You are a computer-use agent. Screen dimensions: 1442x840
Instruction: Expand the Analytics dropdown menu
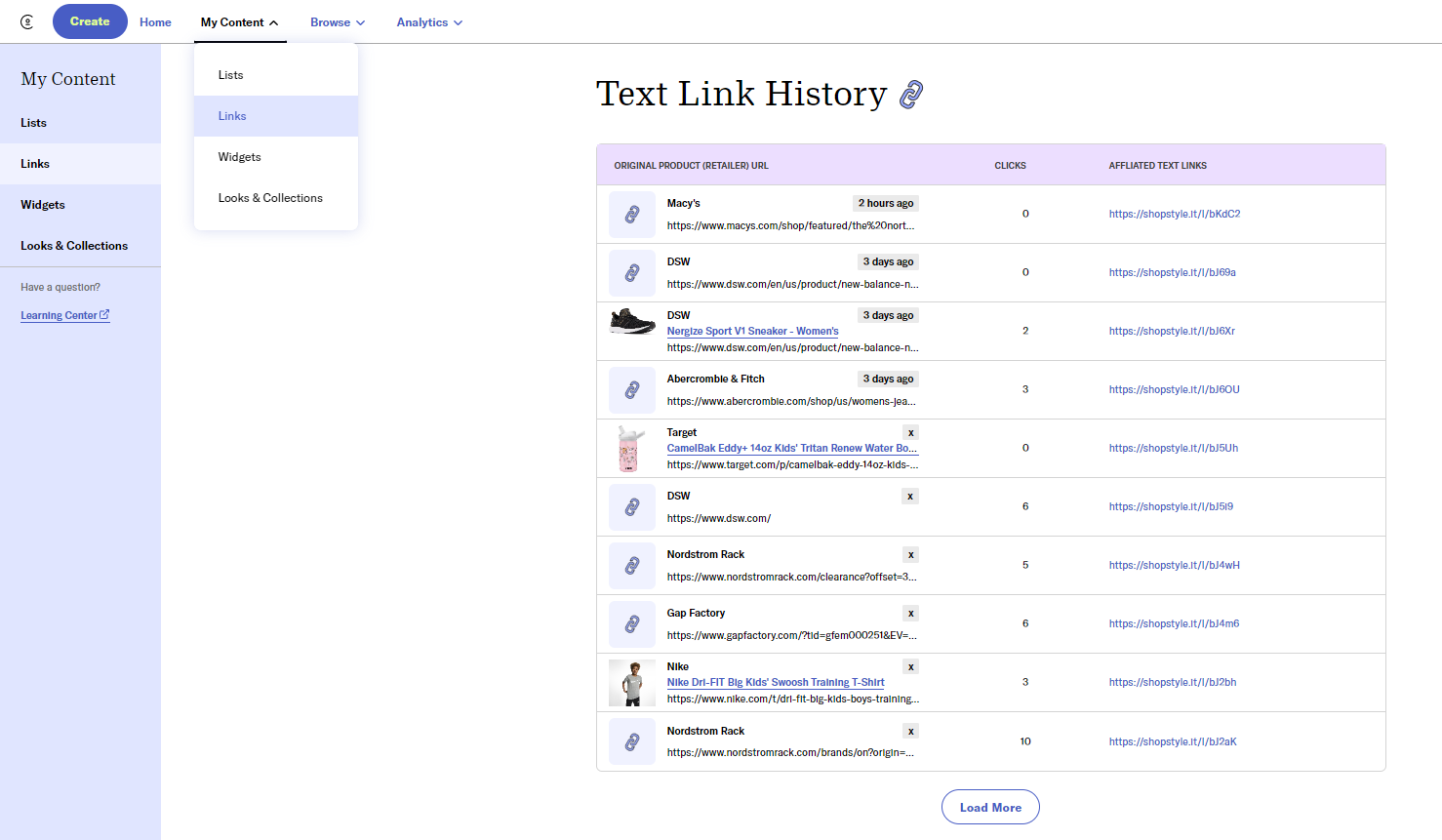pyautogui.click(x=429, y=22)
